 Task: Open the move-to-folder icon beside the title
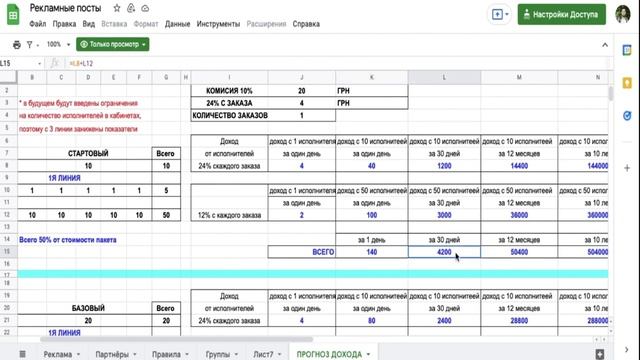(x=131, y=8)
